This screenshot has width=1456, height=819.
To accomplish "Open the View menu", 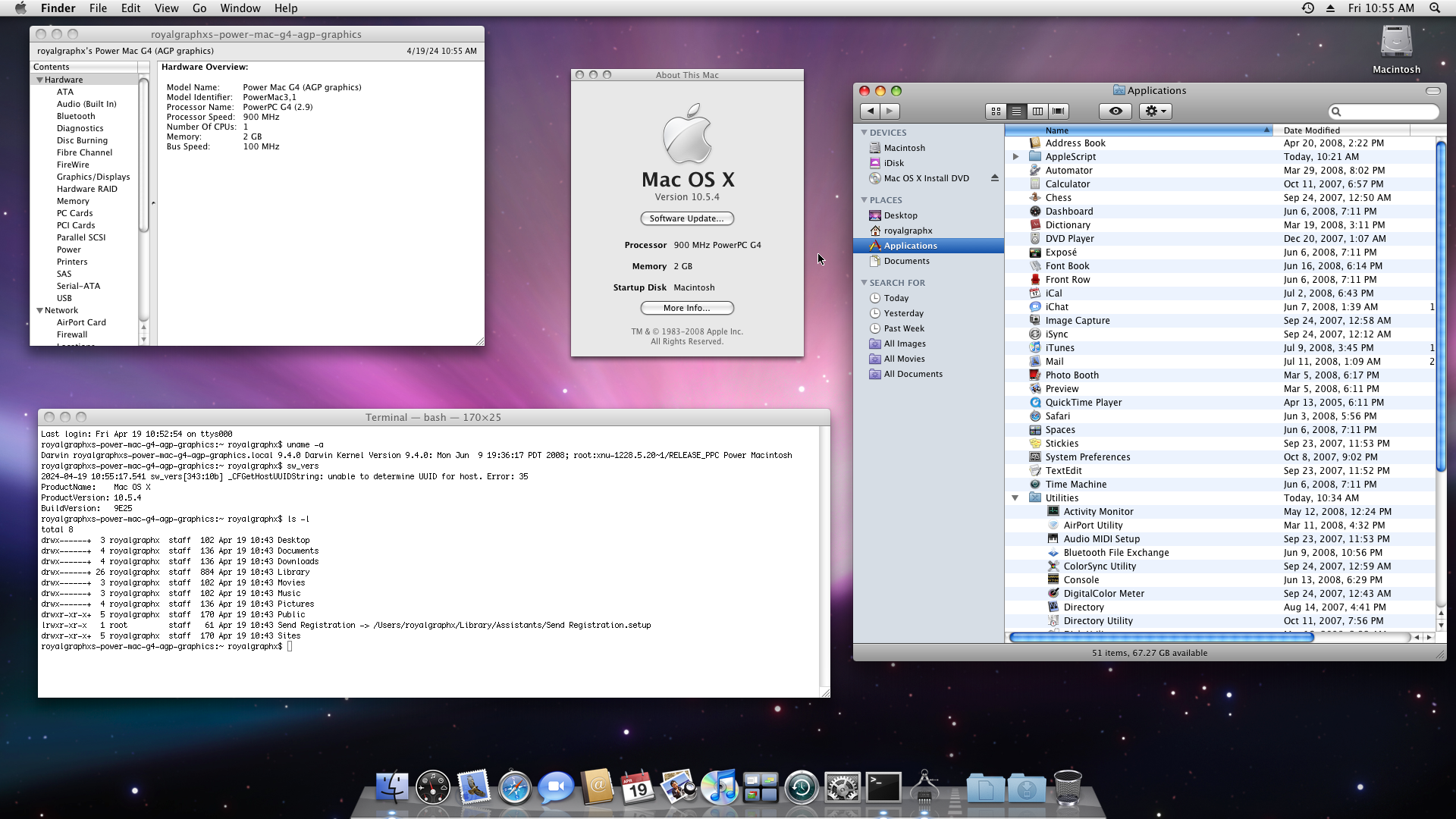I will coord(166,8).
